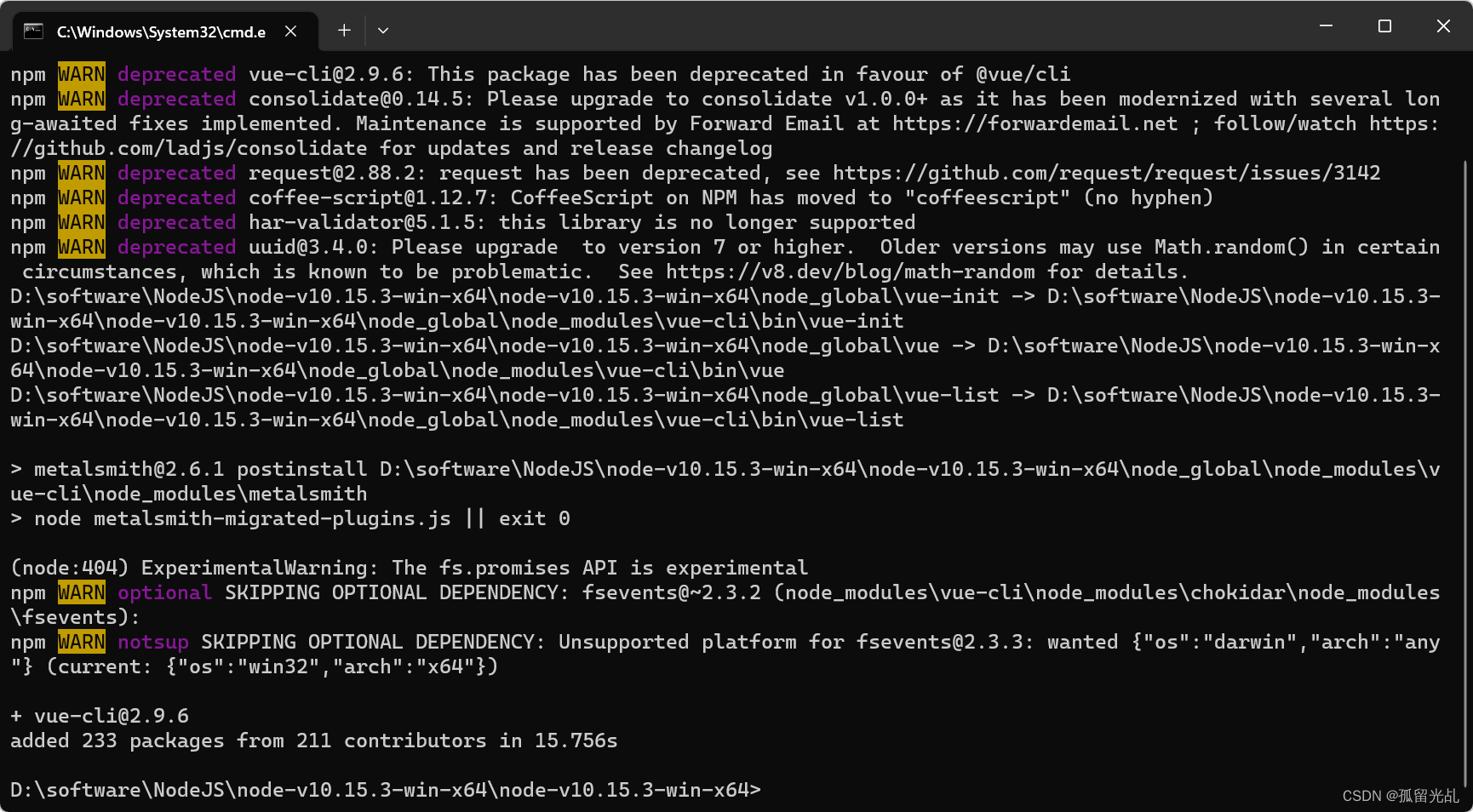Open a new terminal tab with plus
This screenshot has width=1473, height=812.
(344, 31)
